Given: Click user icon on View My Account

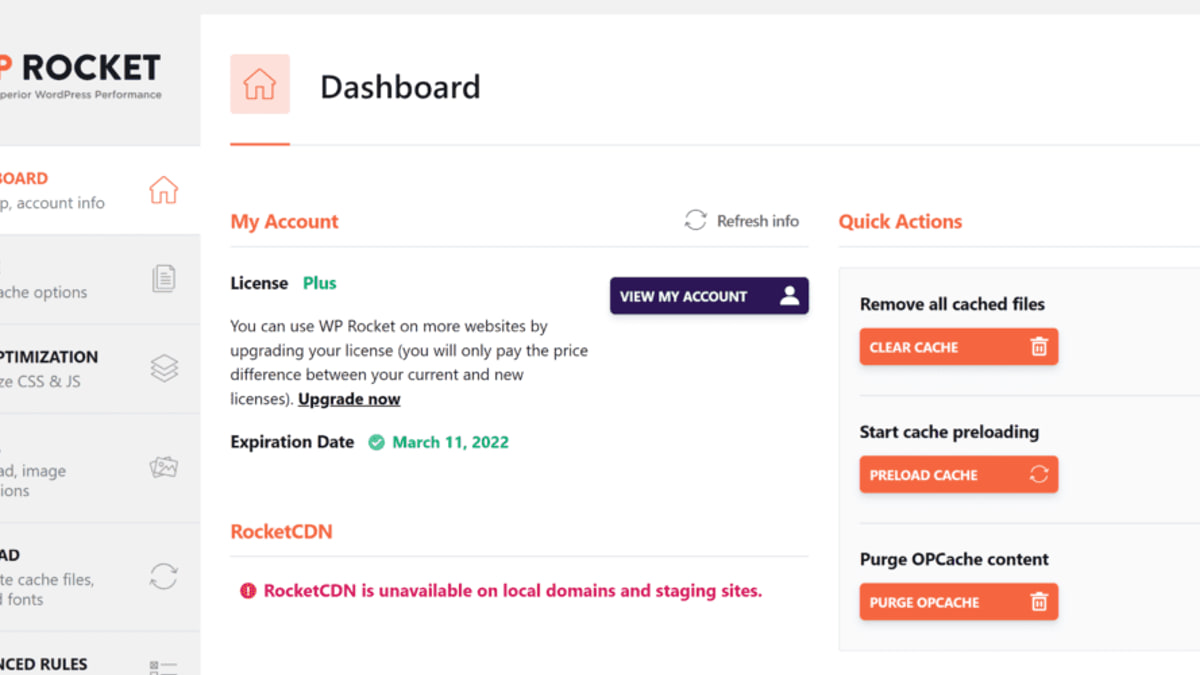Looking at the screenshot, I should coord(789,296).
